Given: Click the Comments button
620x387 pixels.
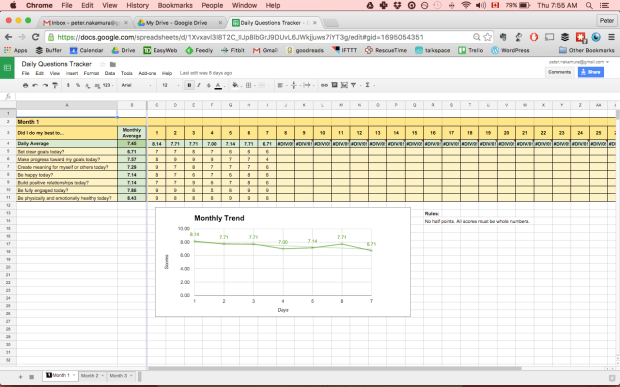Looking at the screenshot, I should (559, 72).
